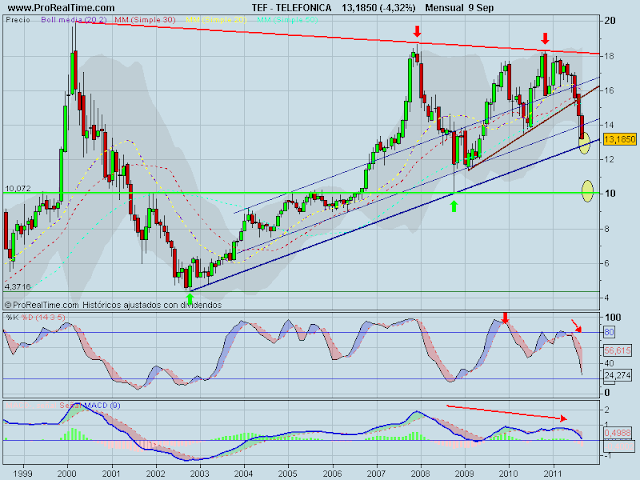Click the 20 tick on price axis
Viewport: 640px width, 480px height.
tap(610, 21)
